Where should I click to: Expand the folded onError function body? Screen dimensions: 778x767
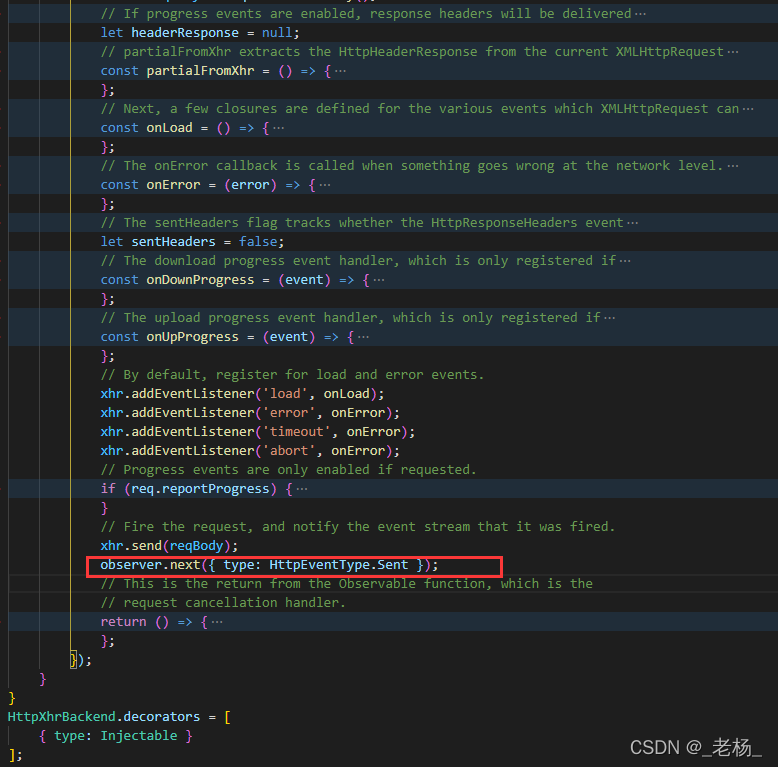(325, 185)
